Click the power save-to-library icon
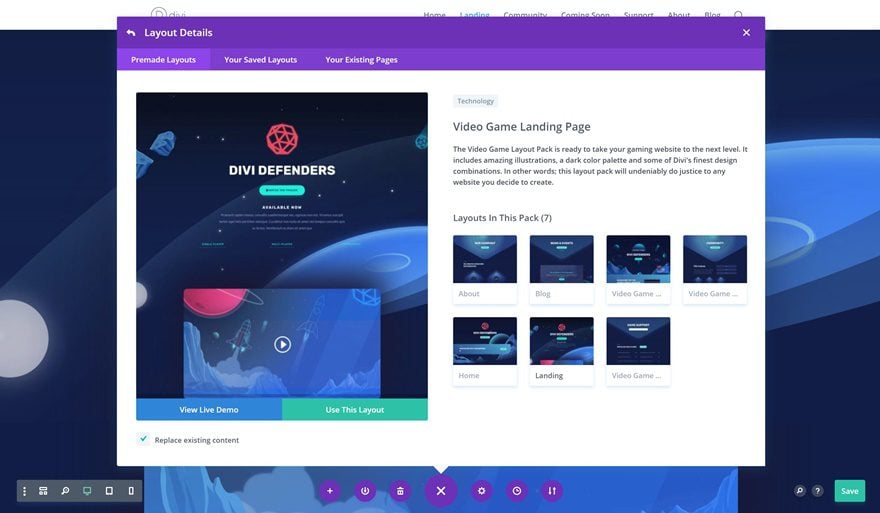The height and width of the screenshot is (513, 880). (365, 491)
